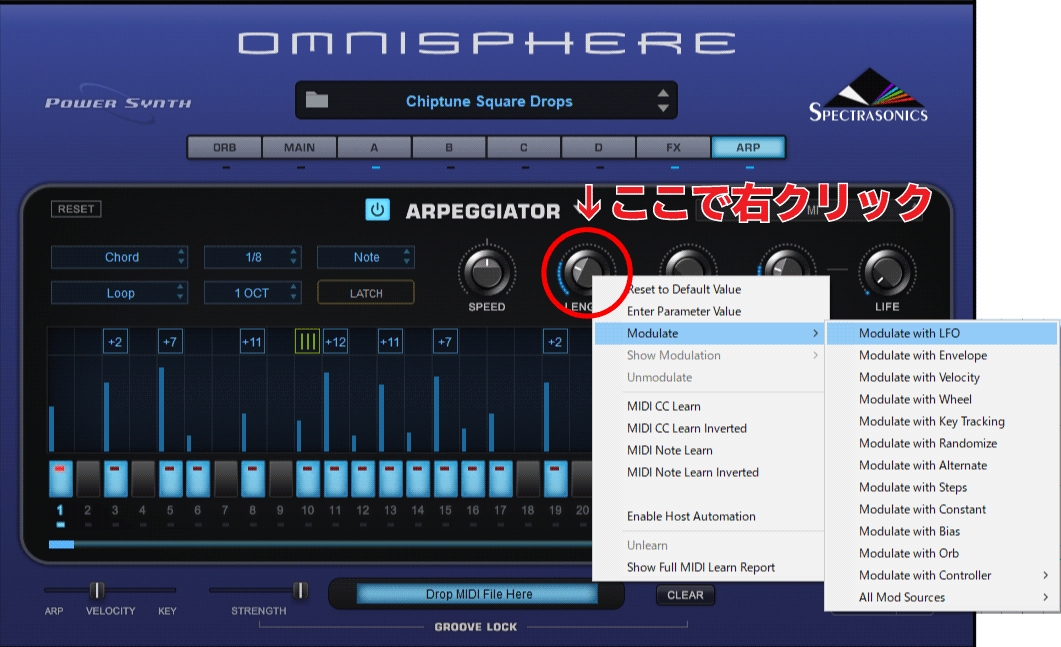This screenshot has height=647, width=1061.
Task: Click the Chiptune Square Drops patch name
Action: tap(489, 102)
